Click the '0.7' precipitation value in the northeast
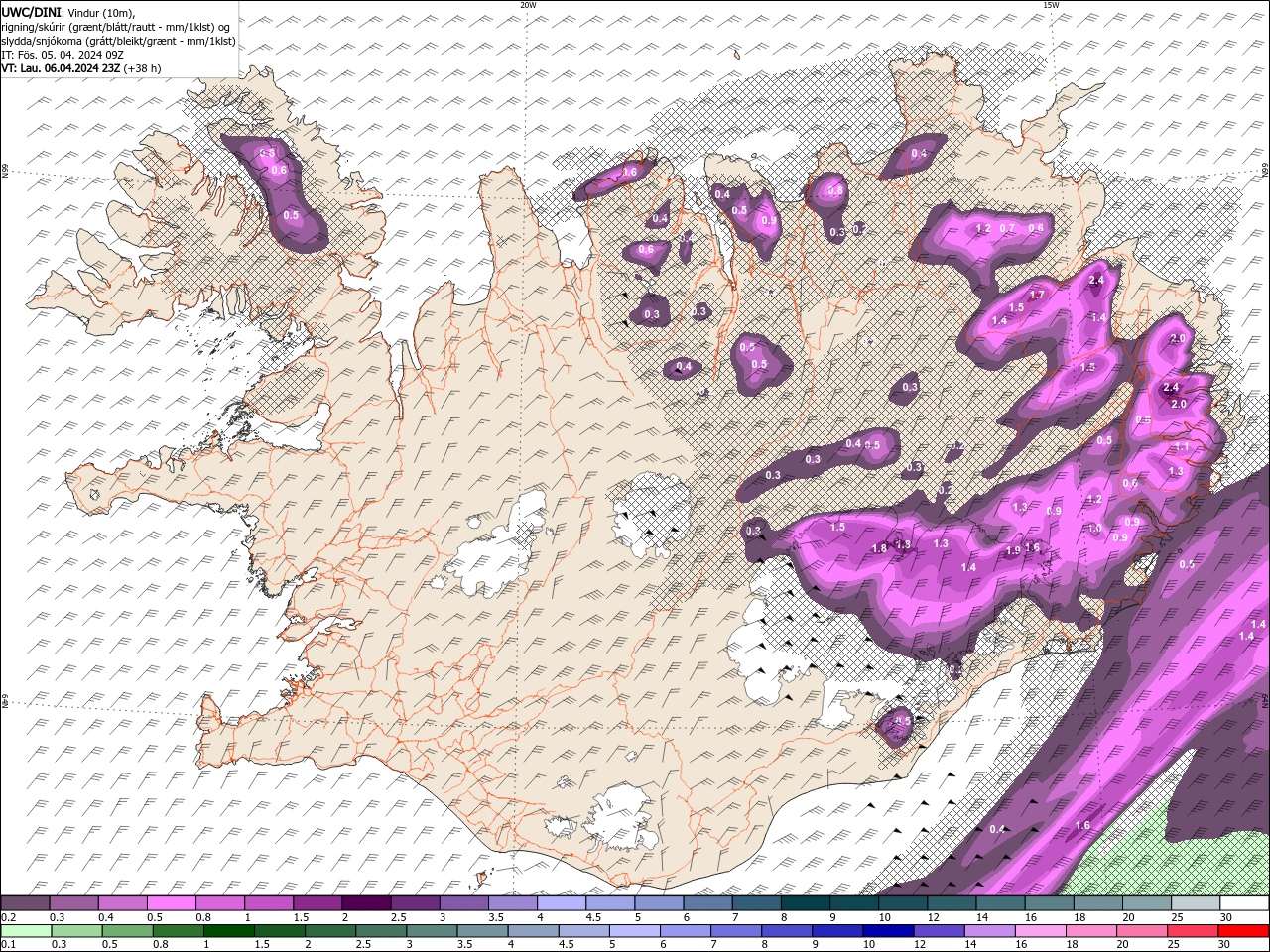 (x=1007, y=228)
